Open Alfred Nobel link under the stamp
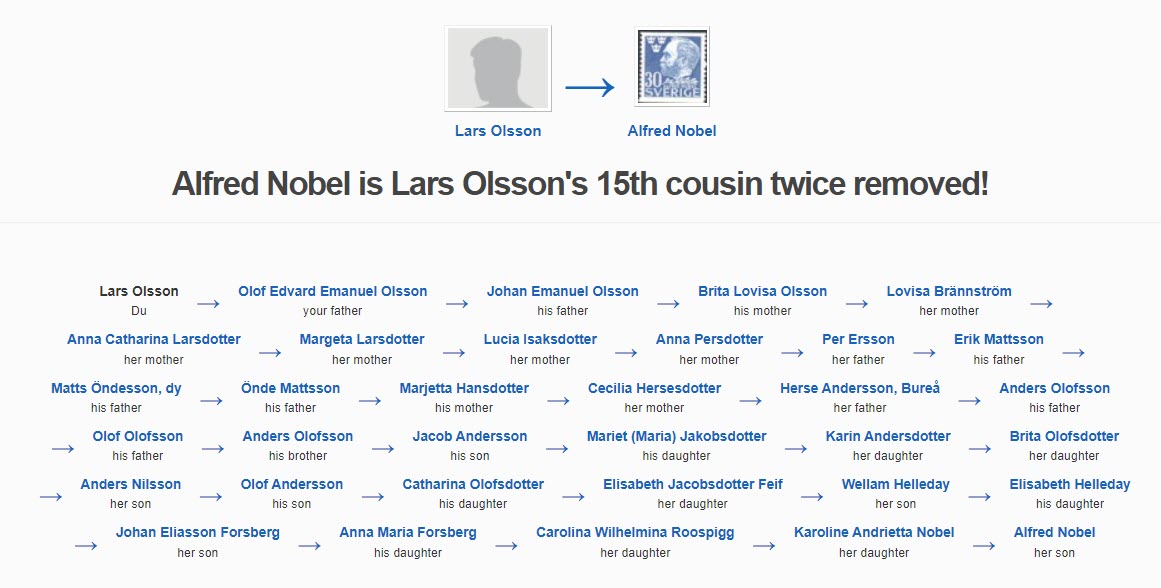 (672, 131)
